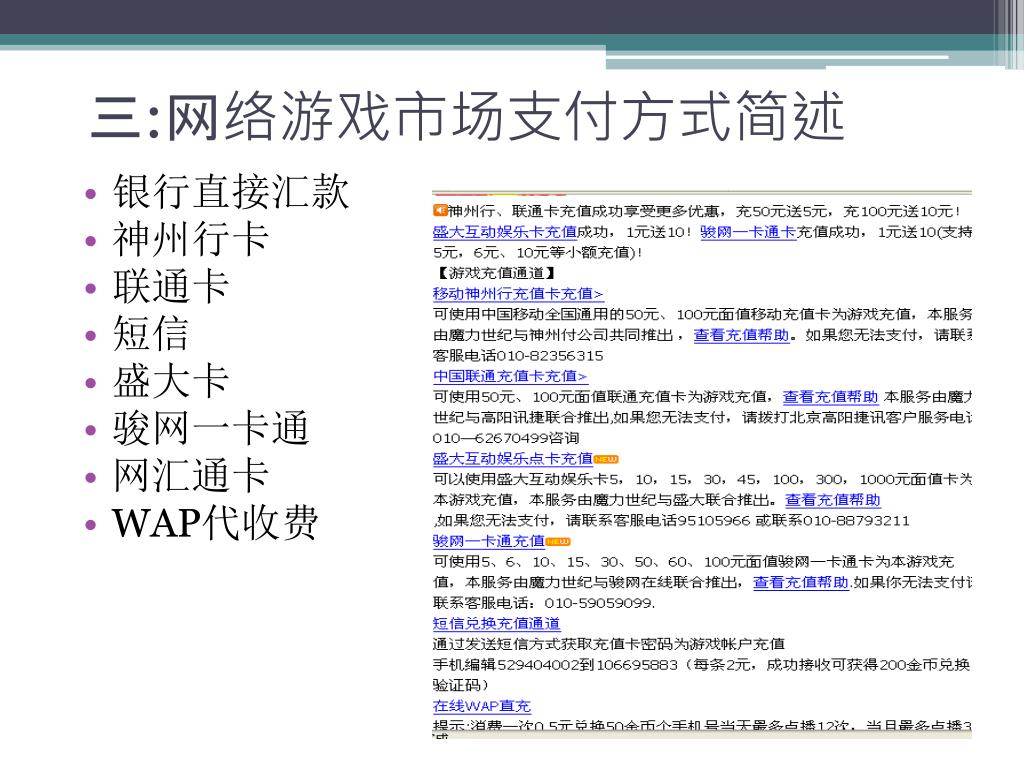Viewport: 1024px width, 768px height.
Task: Click text 联系客服电话：010-59059099
Action: (544, 603)
